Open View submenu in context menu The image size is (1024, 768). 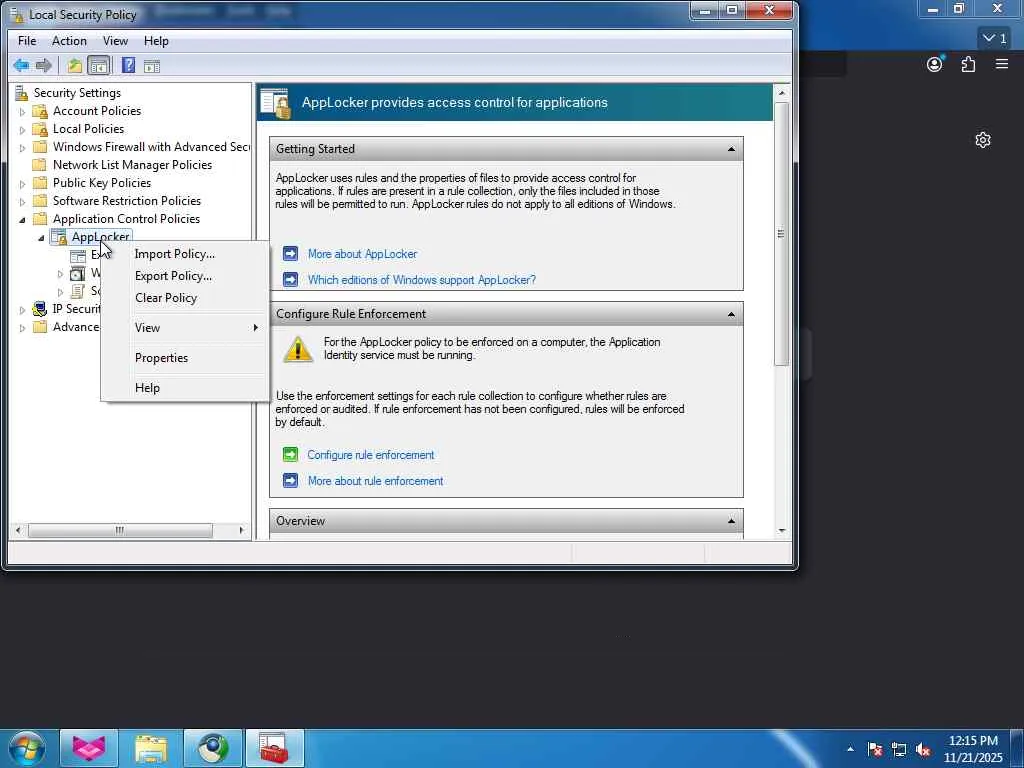click(185, 328)
